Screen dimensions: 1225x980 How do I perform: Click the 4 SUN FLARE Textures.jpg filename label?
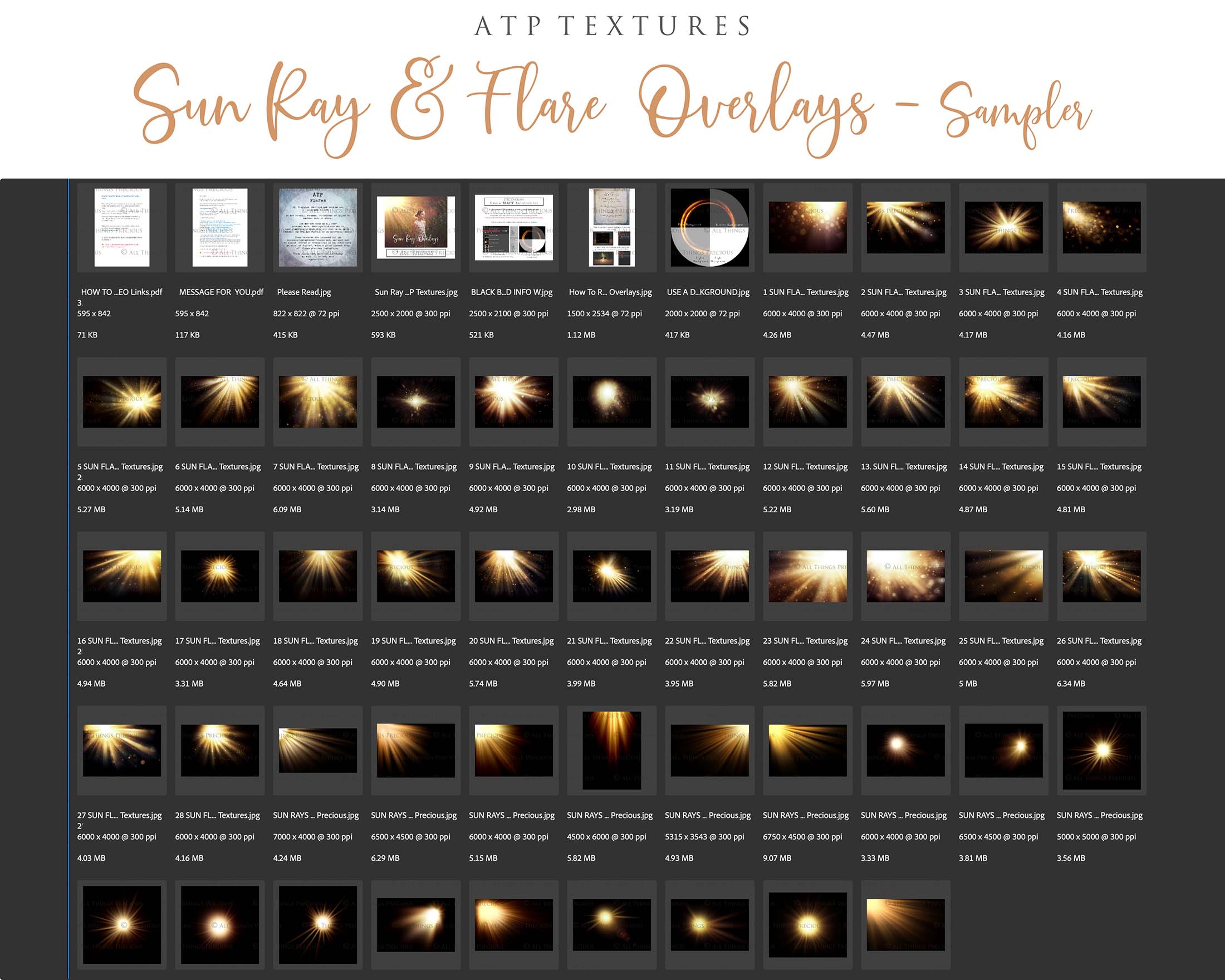1100,291
